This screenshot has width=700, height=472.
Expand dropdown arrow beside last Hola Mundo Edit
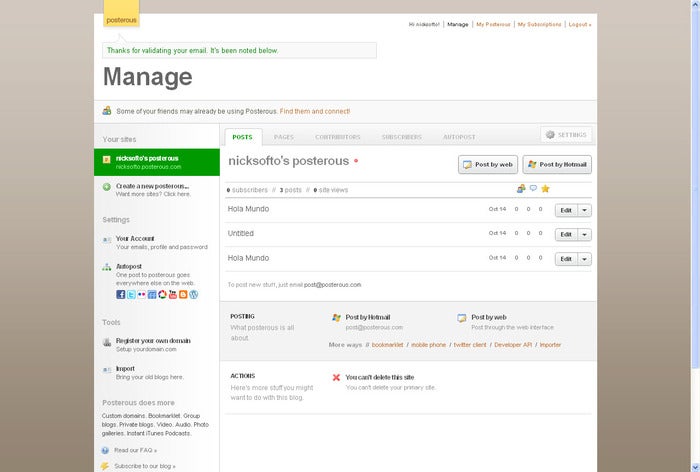click(x=584, y=259)
